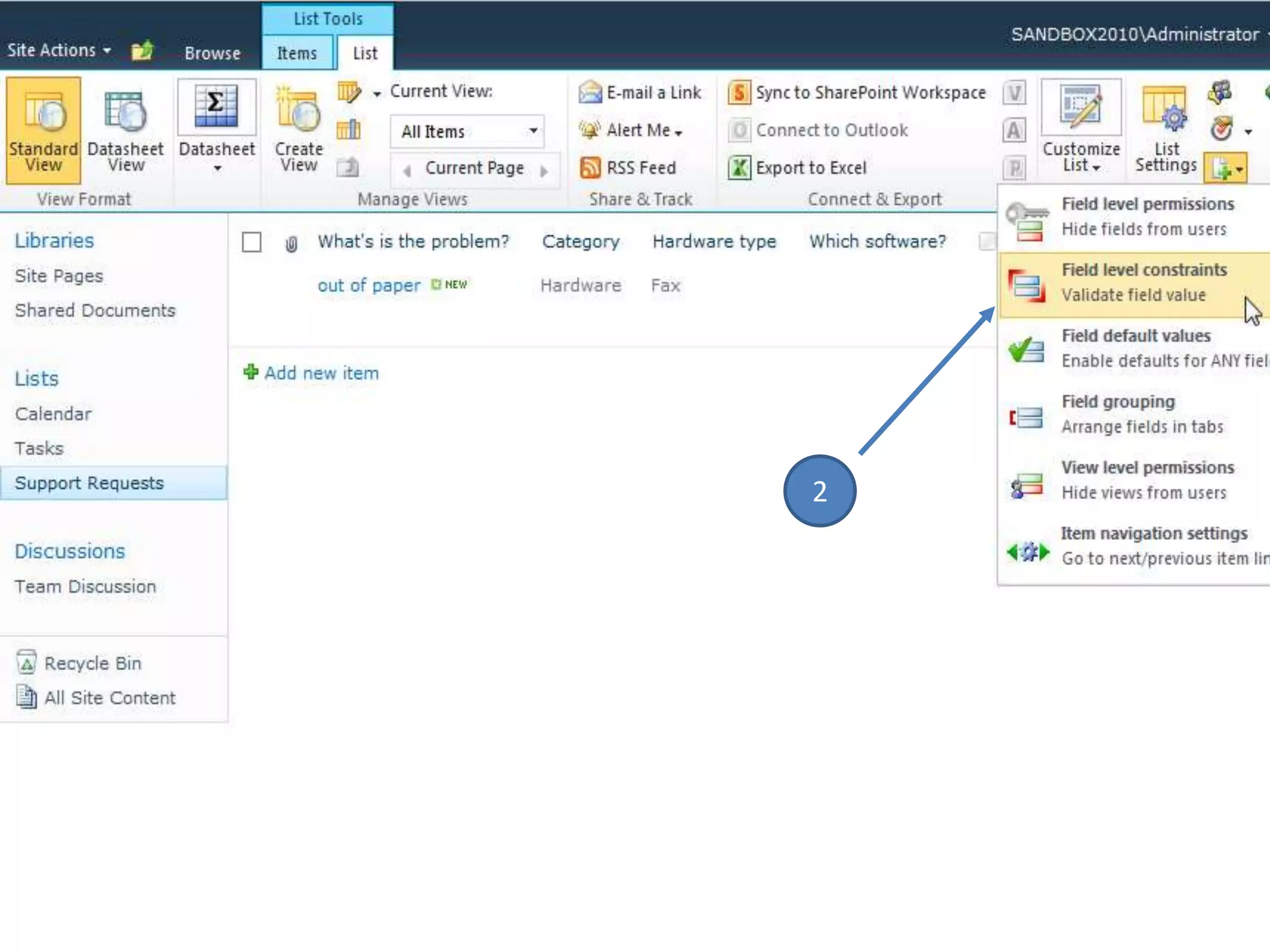Click the Create Column icon
This screenshot has height=952, width=1270.
pos(349,130)
